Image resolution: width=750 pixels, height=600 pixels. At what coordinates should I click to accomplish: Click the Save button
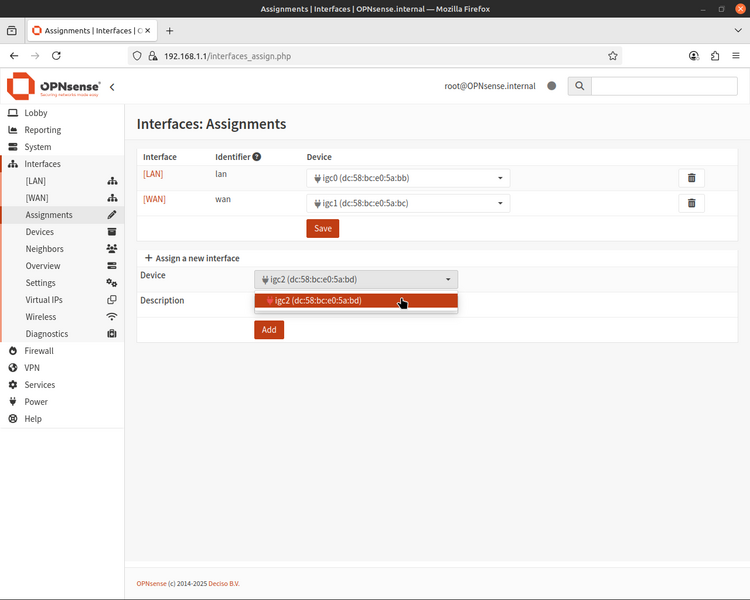[x=323, y=229]
